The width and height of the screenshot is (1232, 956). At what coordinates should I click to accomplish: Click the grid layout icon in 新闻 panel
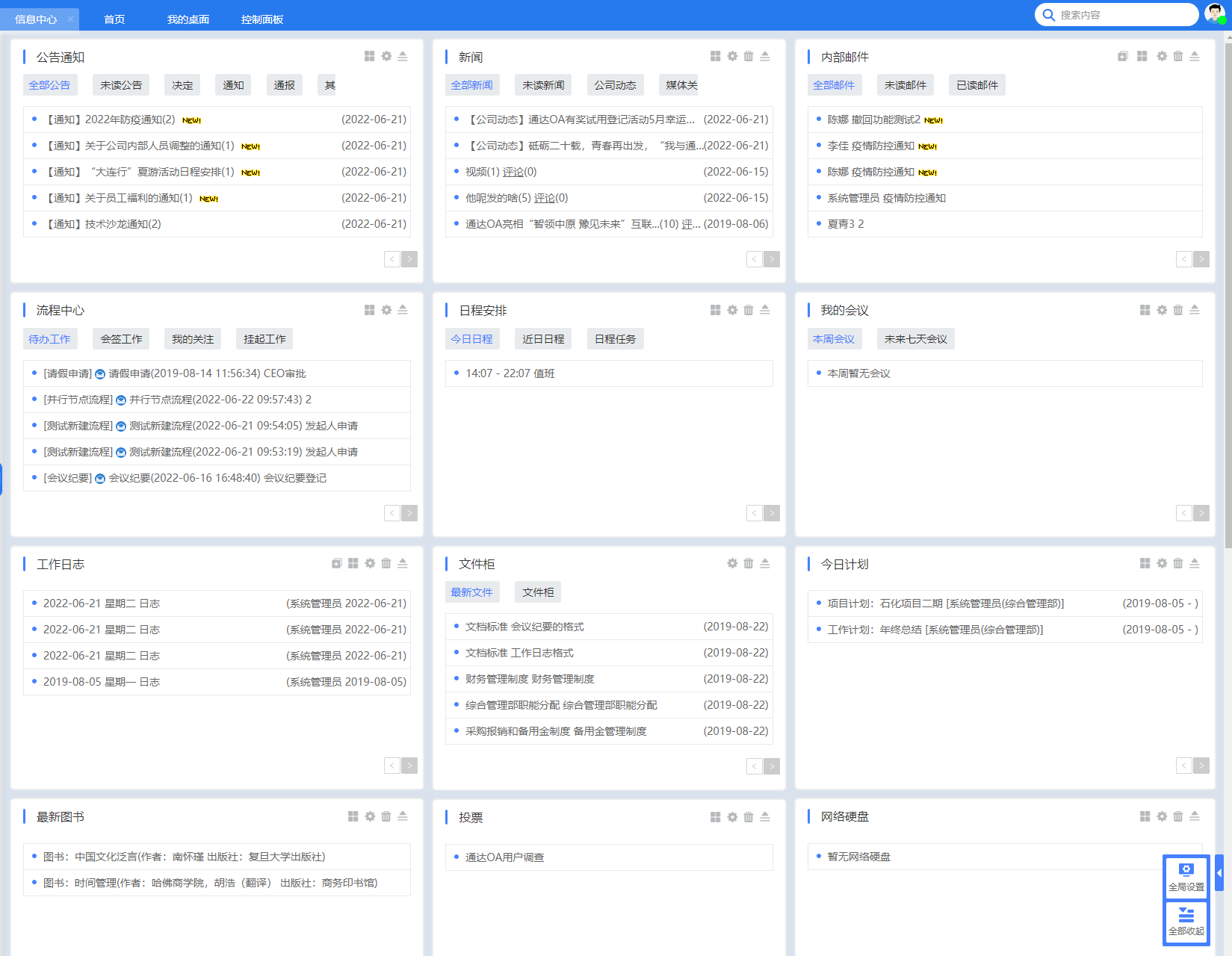pyautogui.click(x=715, y=56)
